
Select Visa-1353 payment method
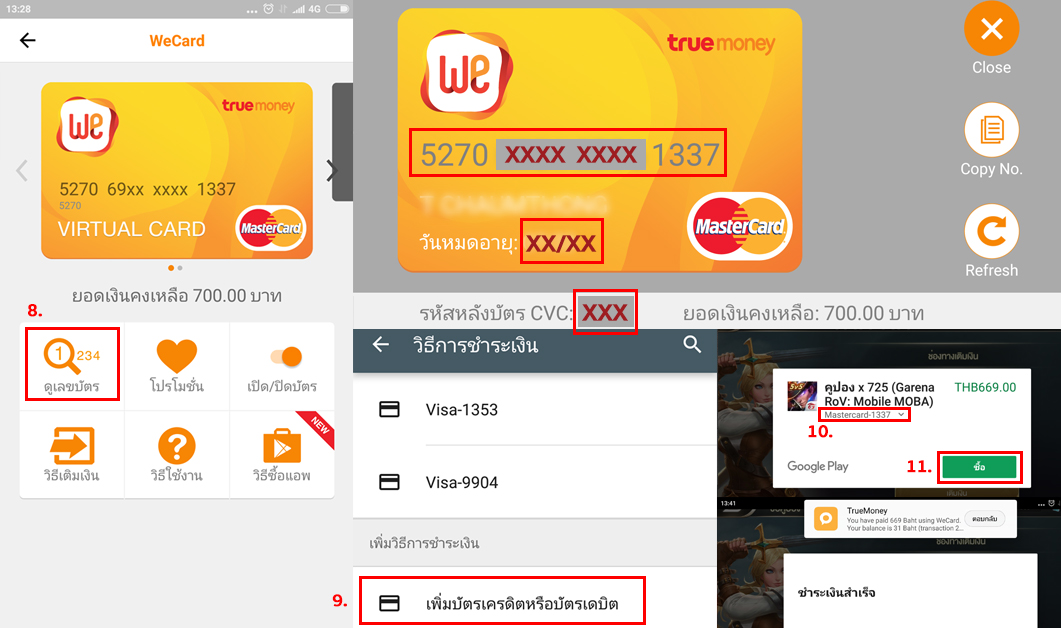click(x=535, y=409)
